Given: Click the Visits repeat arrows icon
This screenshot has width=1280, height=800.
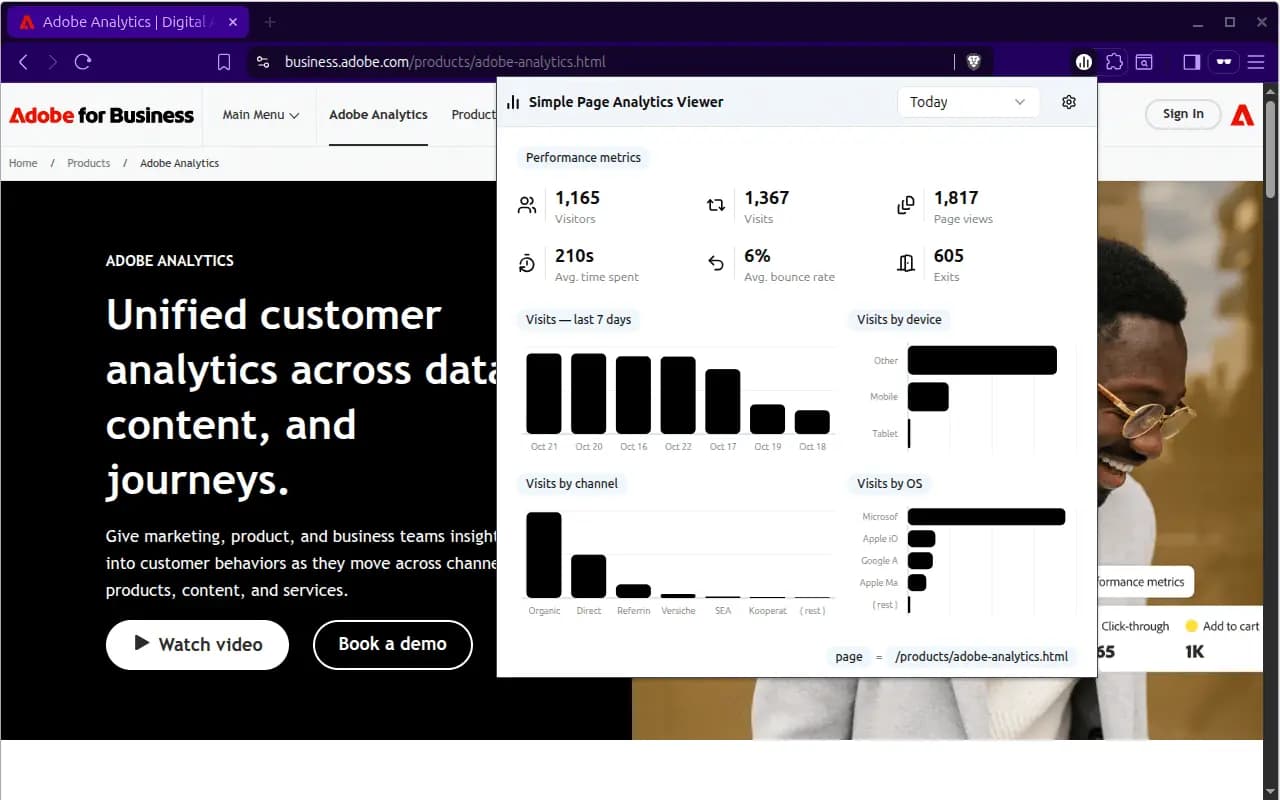Looking at the screenshot, I should (x=716, y=204).
